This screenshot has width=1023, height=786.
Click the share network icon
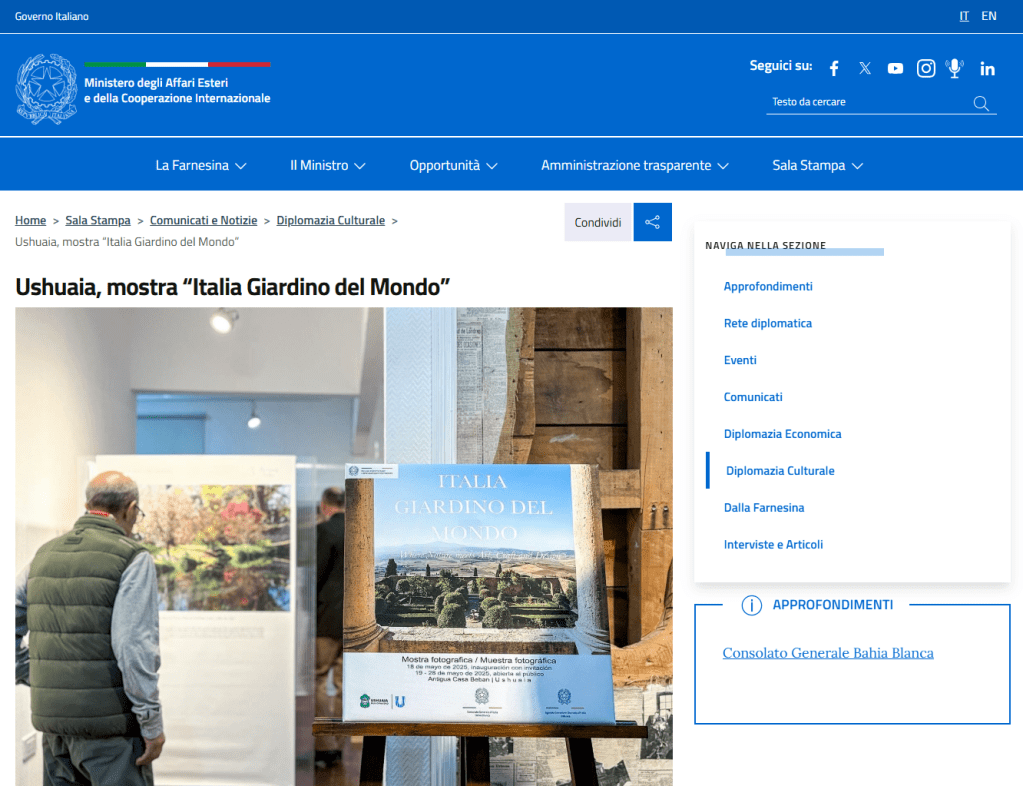pos(652,222)
